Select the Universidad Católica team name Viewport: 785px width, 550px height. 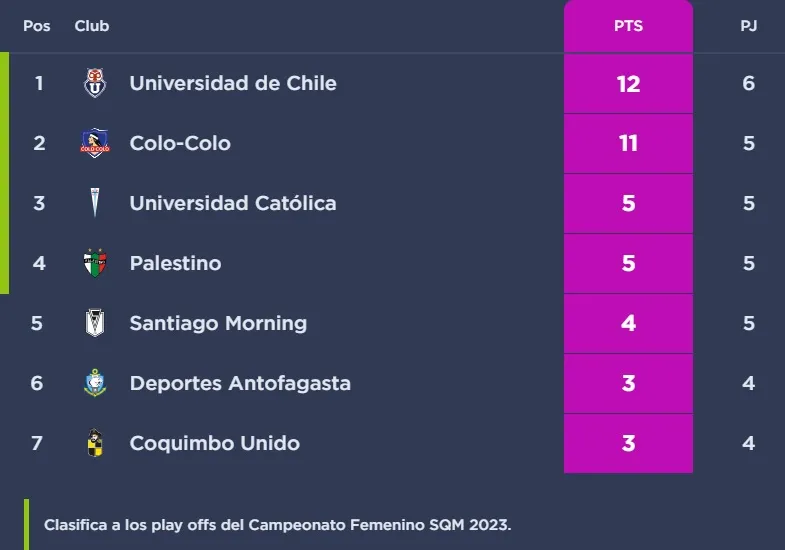click(x=233, y=203)
